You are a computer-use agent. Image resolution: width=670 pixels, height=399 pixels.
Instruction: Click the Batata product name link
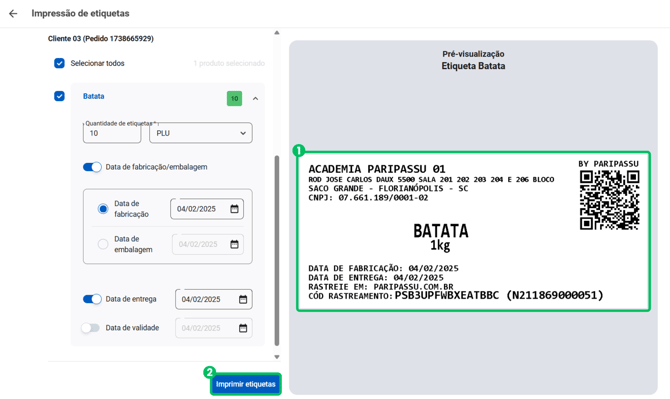[x=94, y=96]
